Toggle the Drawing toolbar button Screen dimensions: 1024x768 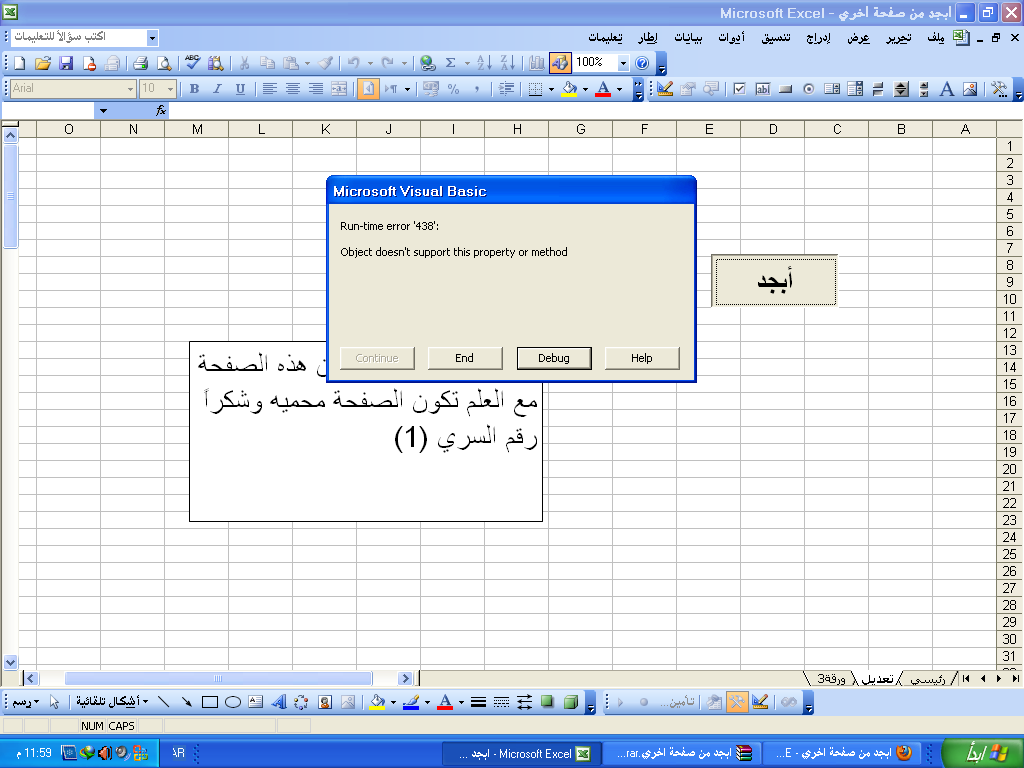tap(560, 63)
